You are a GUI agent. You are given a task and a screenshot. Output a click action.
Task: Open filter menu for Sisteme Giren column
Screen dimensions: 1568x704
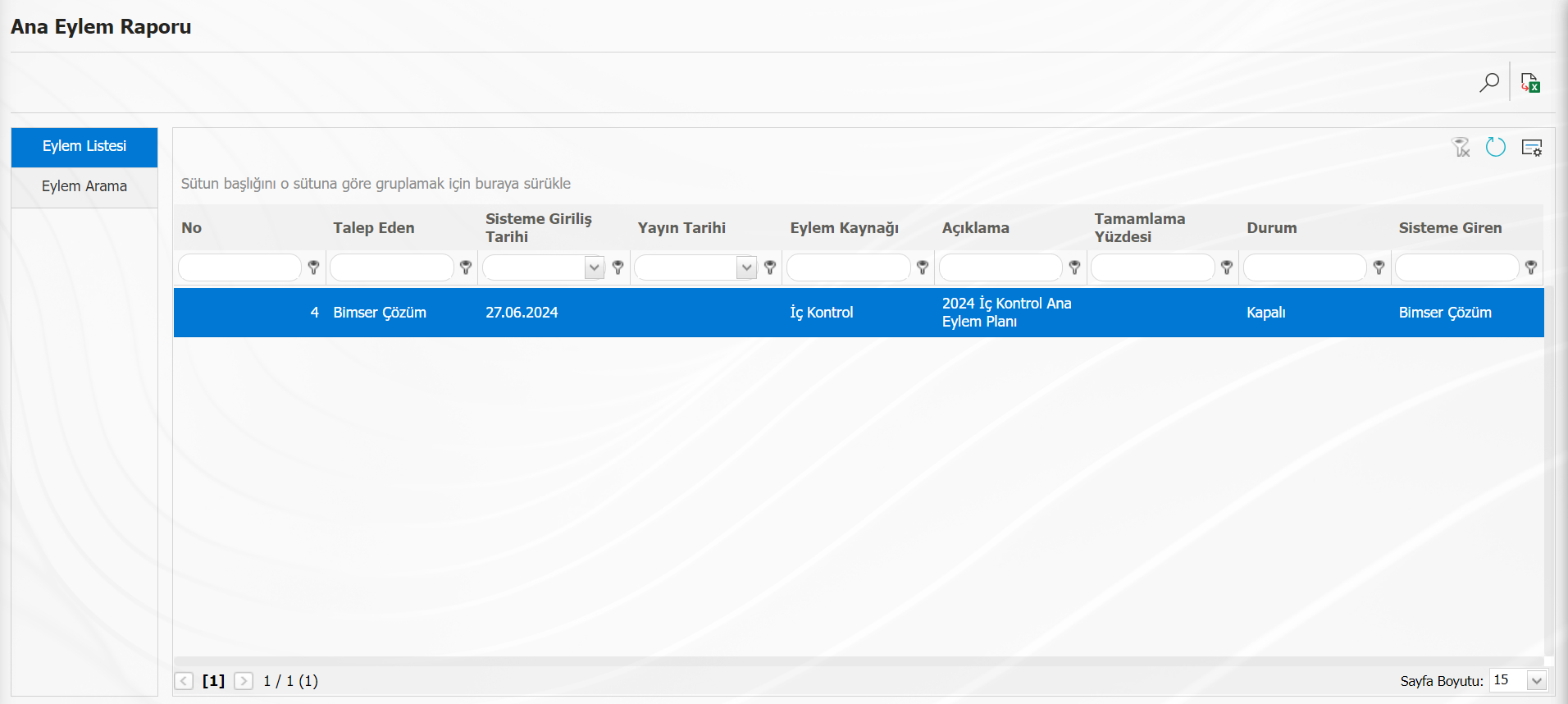coord(1531,267)
